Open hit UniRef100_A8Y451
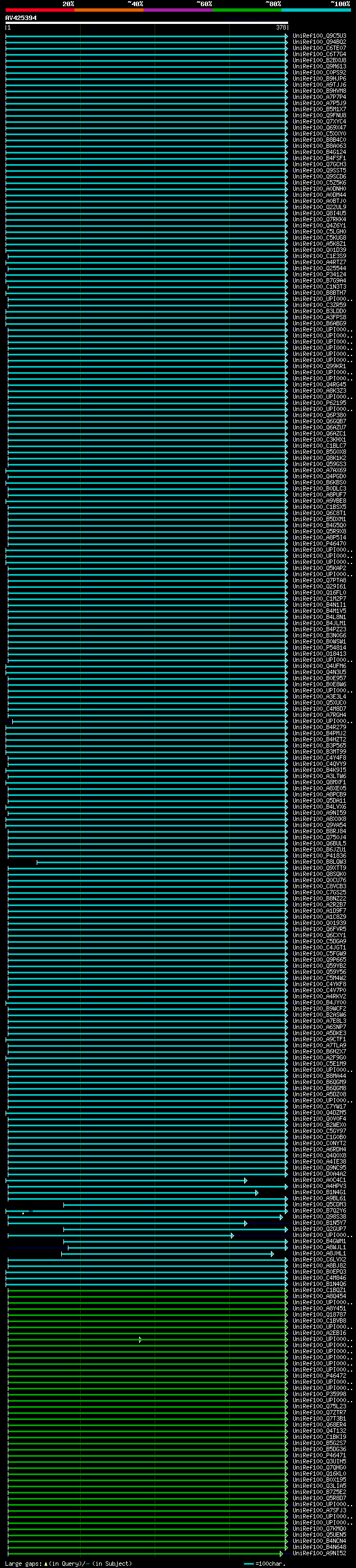Screen dimensions: 356x1568 (319, 1309)
